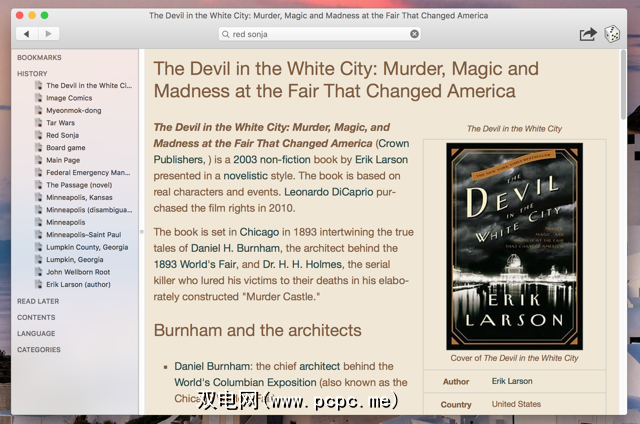The height and width of the screenshot is (424, 640).
Task: Select 'Minneapolis (disambigua...' in history
Action: click(x=89, y=210)
